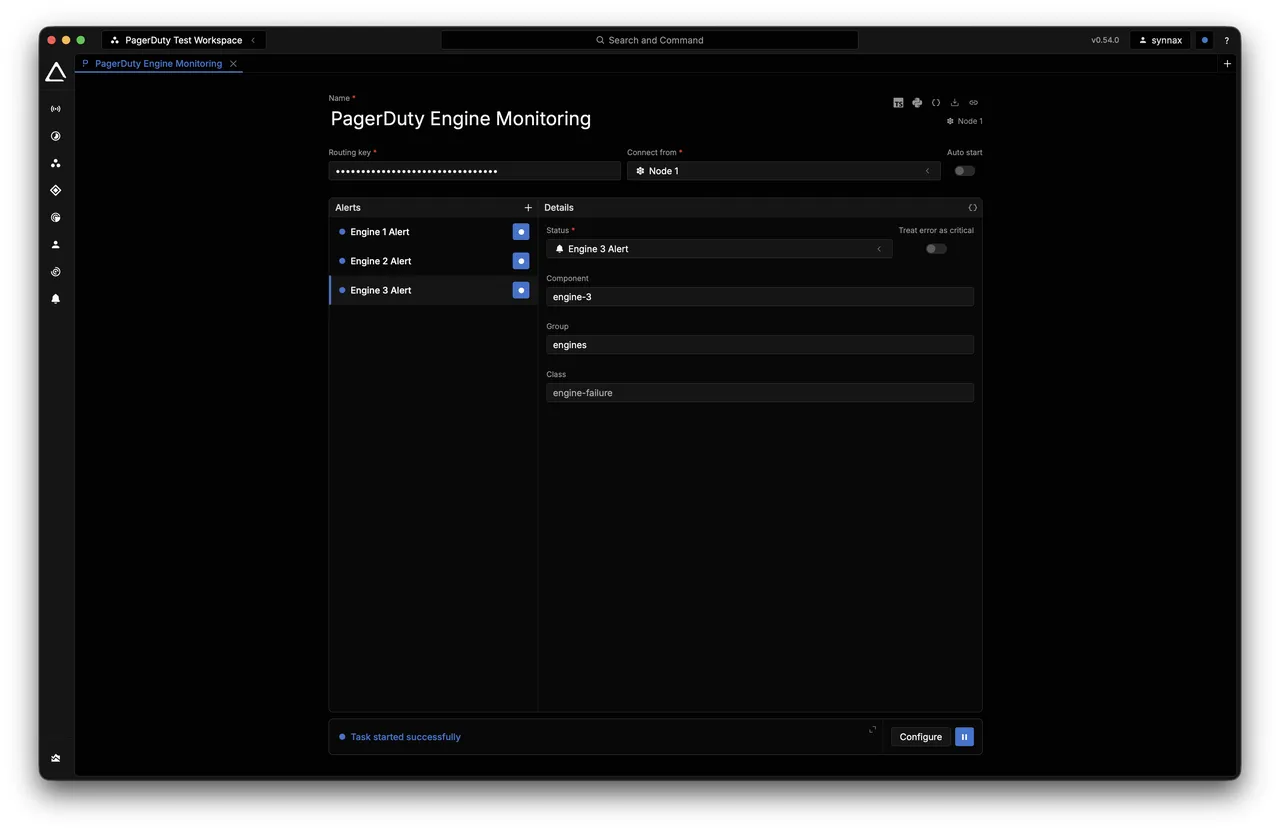The height and width of the screenshot is (832, 1280).
Task: Add a new alert with the plus icon
Action: pyautogui.click(x=528, y=208)
